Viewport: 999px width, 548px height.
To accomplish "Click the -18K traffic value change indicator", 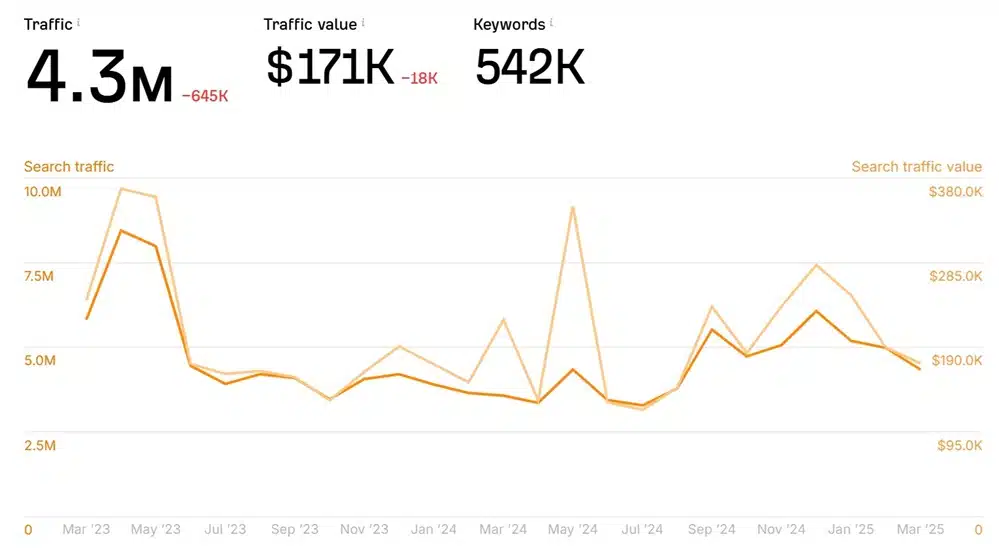I will pyautogui.click(x=419, y=79).
